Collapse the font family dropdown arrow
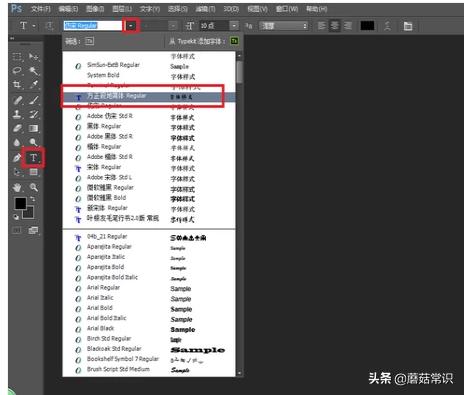Screen dimensions: 464x395 point(131,26)
